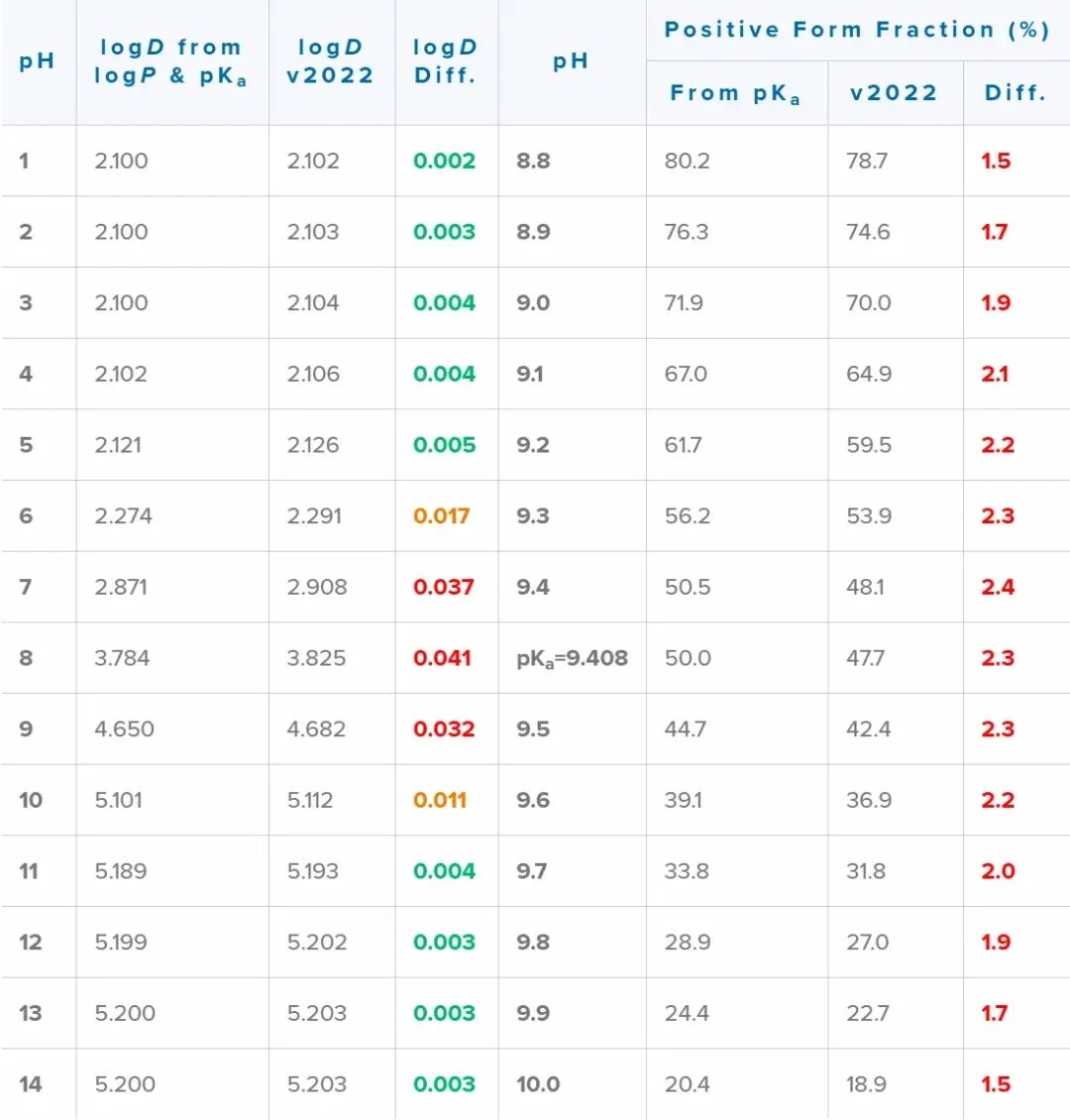
Task: Click the orange difference value "0.017"
Action: (441, 515)
